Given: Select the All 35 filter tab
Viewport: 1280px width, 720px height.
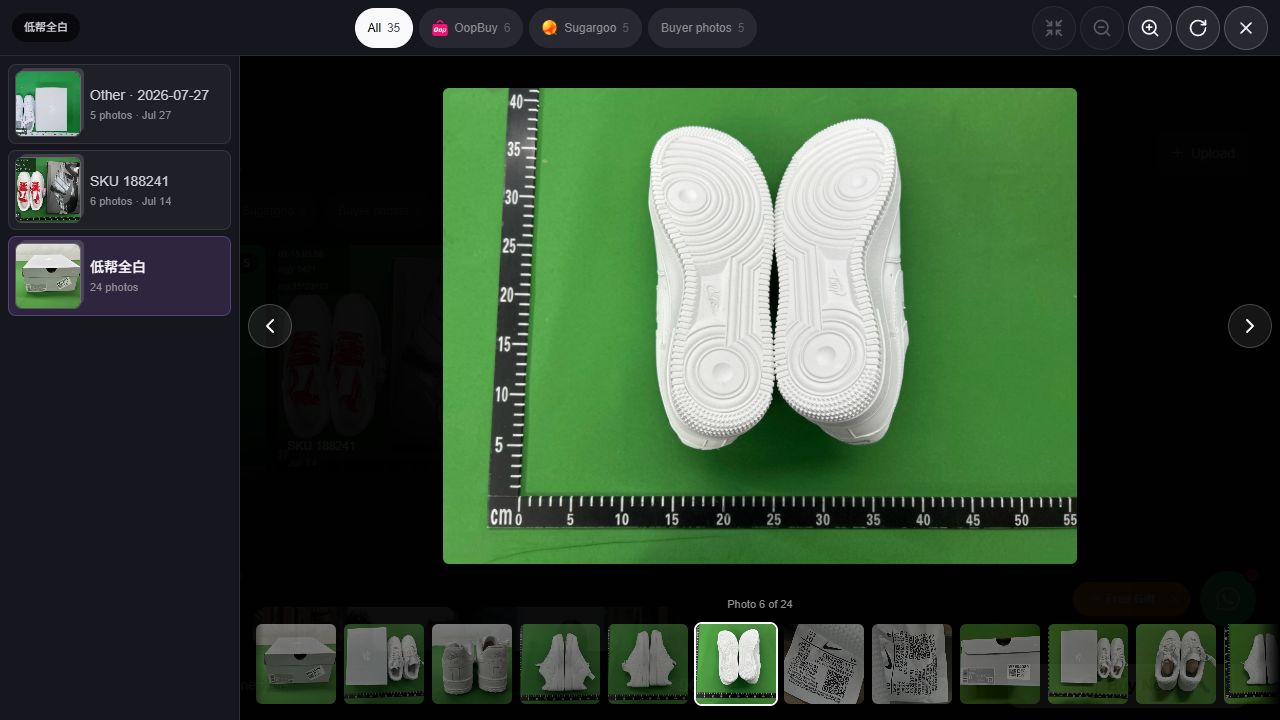Looking at the screenshot, I should (x=384, y=28).
